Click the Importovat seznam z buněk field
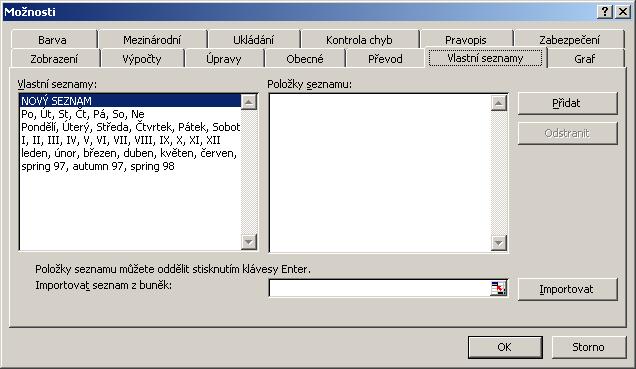The image size is (636, 369). [x=380, y=288]
